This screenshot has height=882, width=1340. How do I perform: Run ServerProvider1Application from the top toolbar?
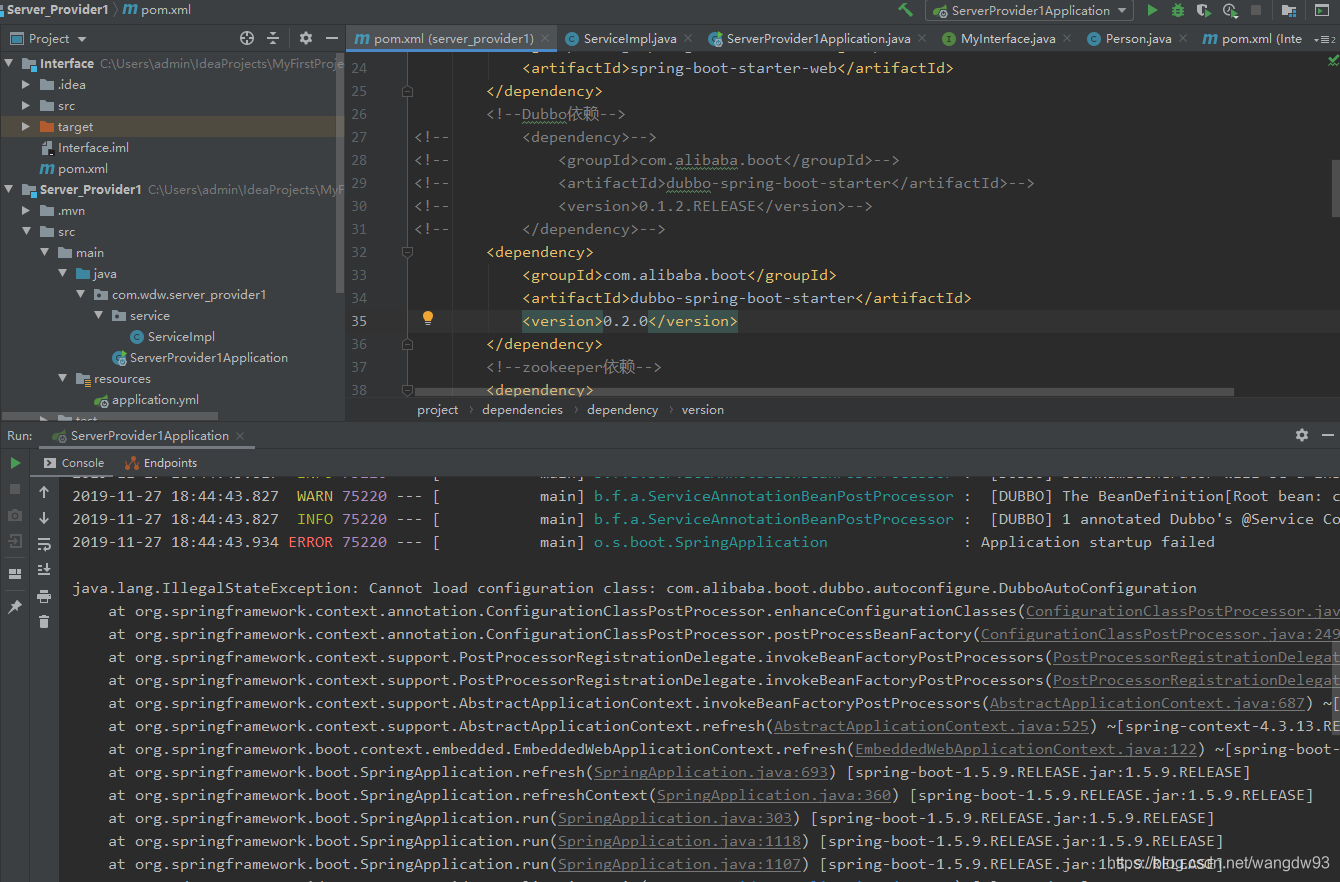point(1152,10)
